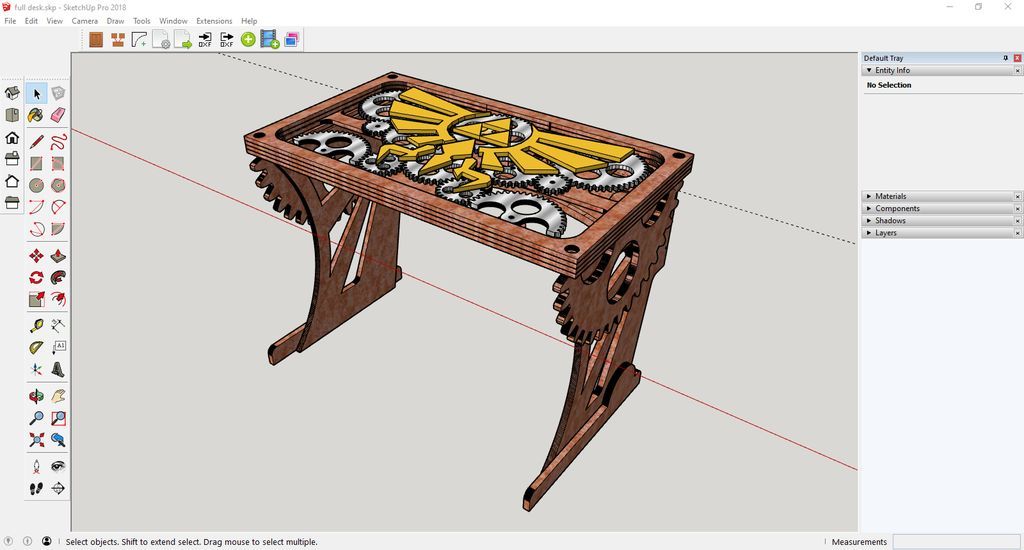Choose the Pie arc tool
Screen dimensions: 1024x550
58,229
